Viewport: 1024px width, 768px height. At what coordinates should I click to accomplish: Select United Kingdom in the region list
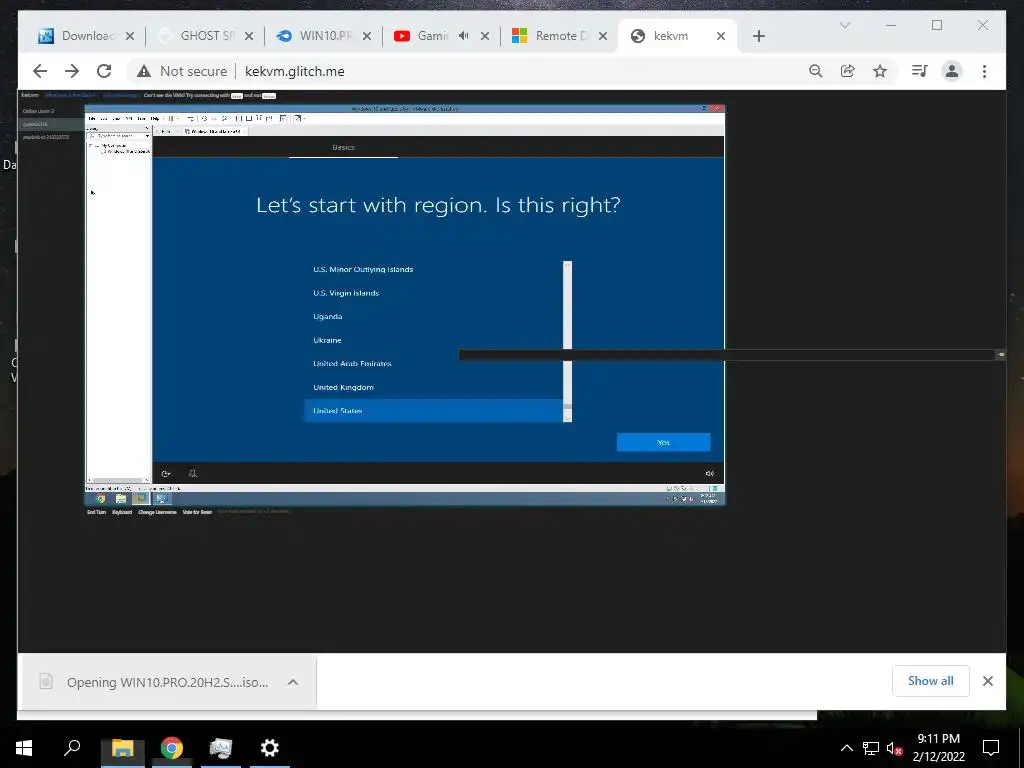(434, 387)
